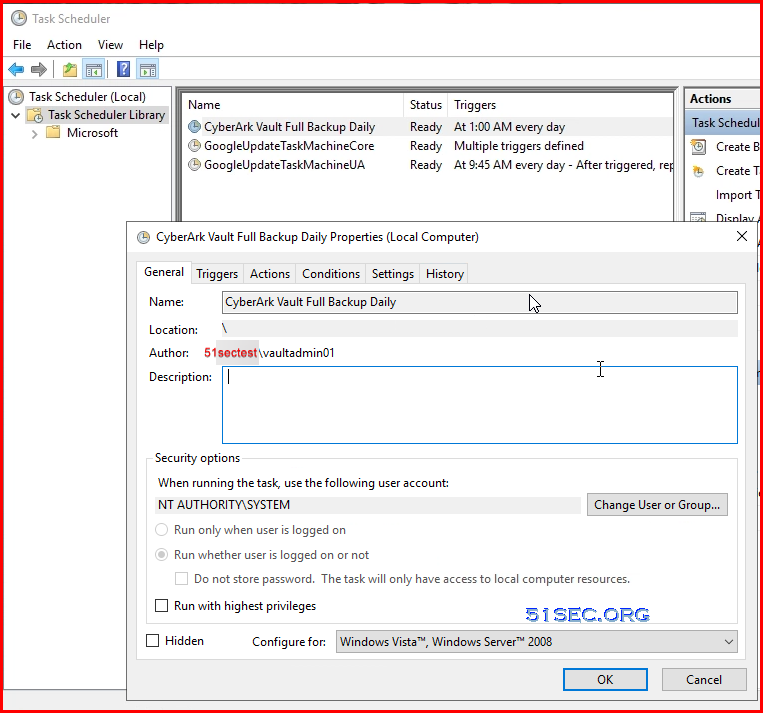763x713 pixels.
Task: Sort by the Triggers column header
Action: click(x=561, y=105)
